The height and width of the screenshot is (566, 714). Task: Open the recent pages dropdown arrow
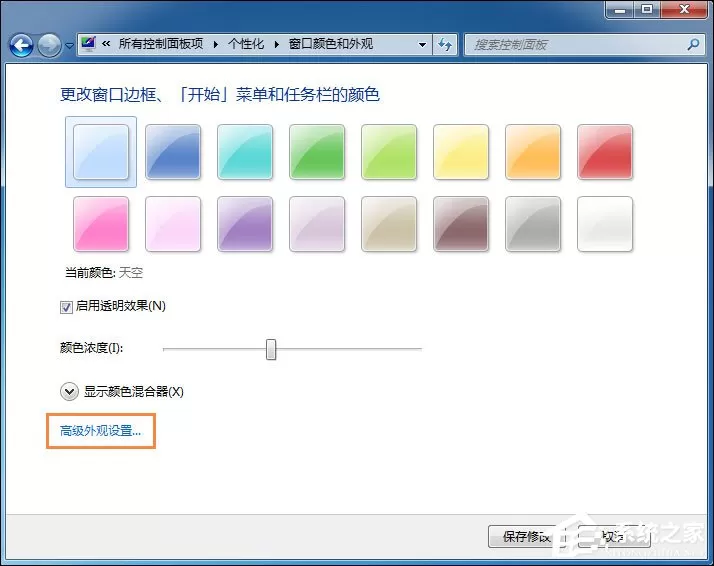69,46
